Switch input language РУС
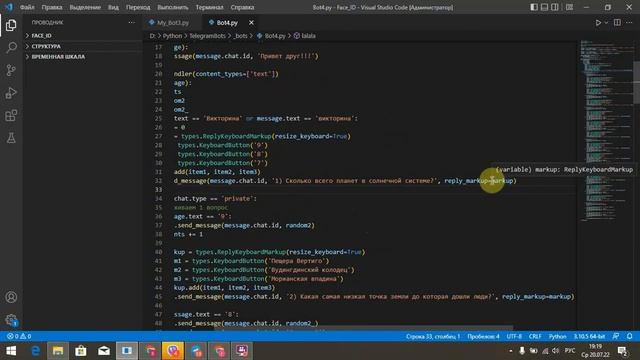This screenshot has width=640, height=360. pyautogui.click(x=570, y=351)
